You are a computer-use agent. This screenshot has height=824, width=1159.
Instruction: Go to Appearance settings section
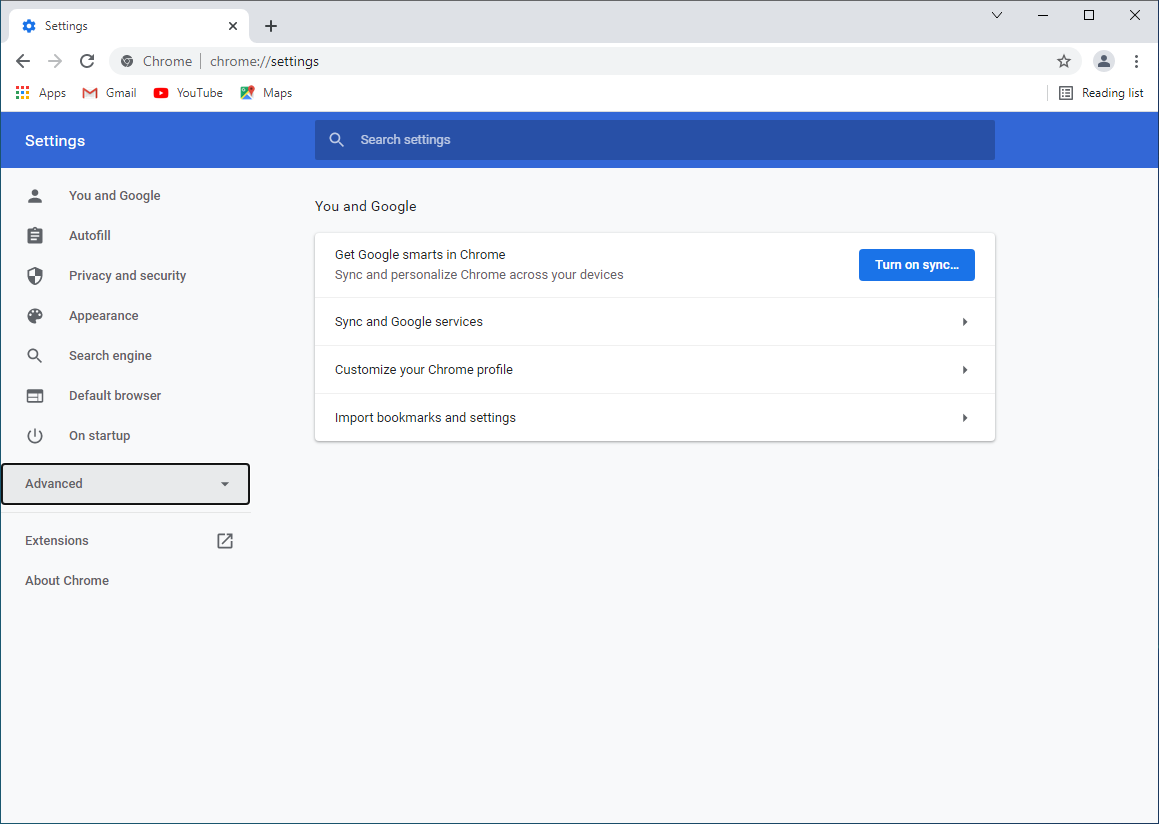pyautogui.click(x=103, y=316)
